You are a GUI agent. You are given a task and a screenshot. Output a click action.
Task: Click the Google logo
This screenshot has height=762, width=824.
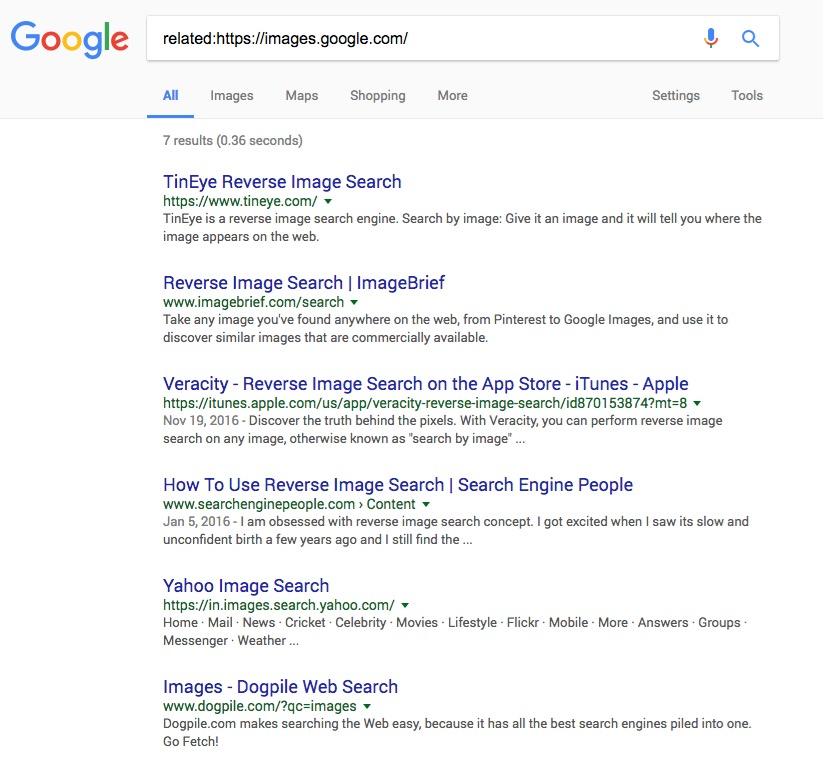click(x=69, y=39)
